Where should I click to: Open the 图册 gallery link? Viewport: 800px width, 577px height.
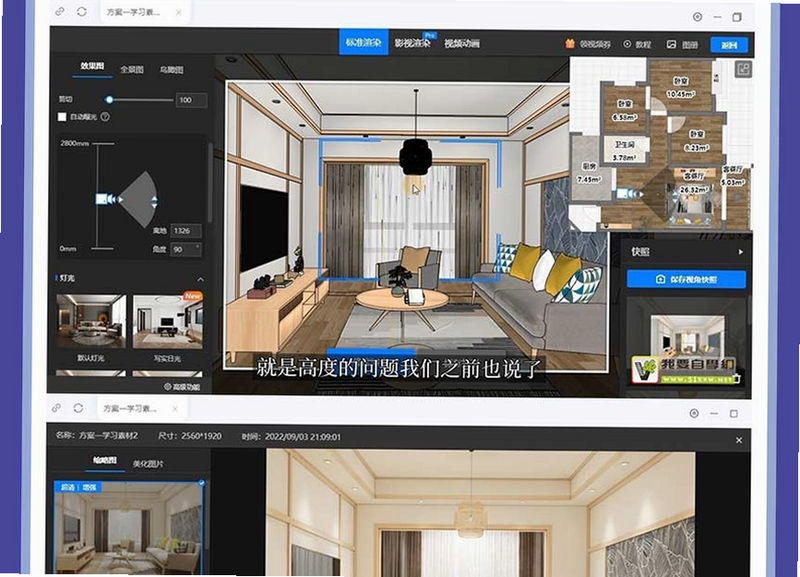(x=682, y=45)
